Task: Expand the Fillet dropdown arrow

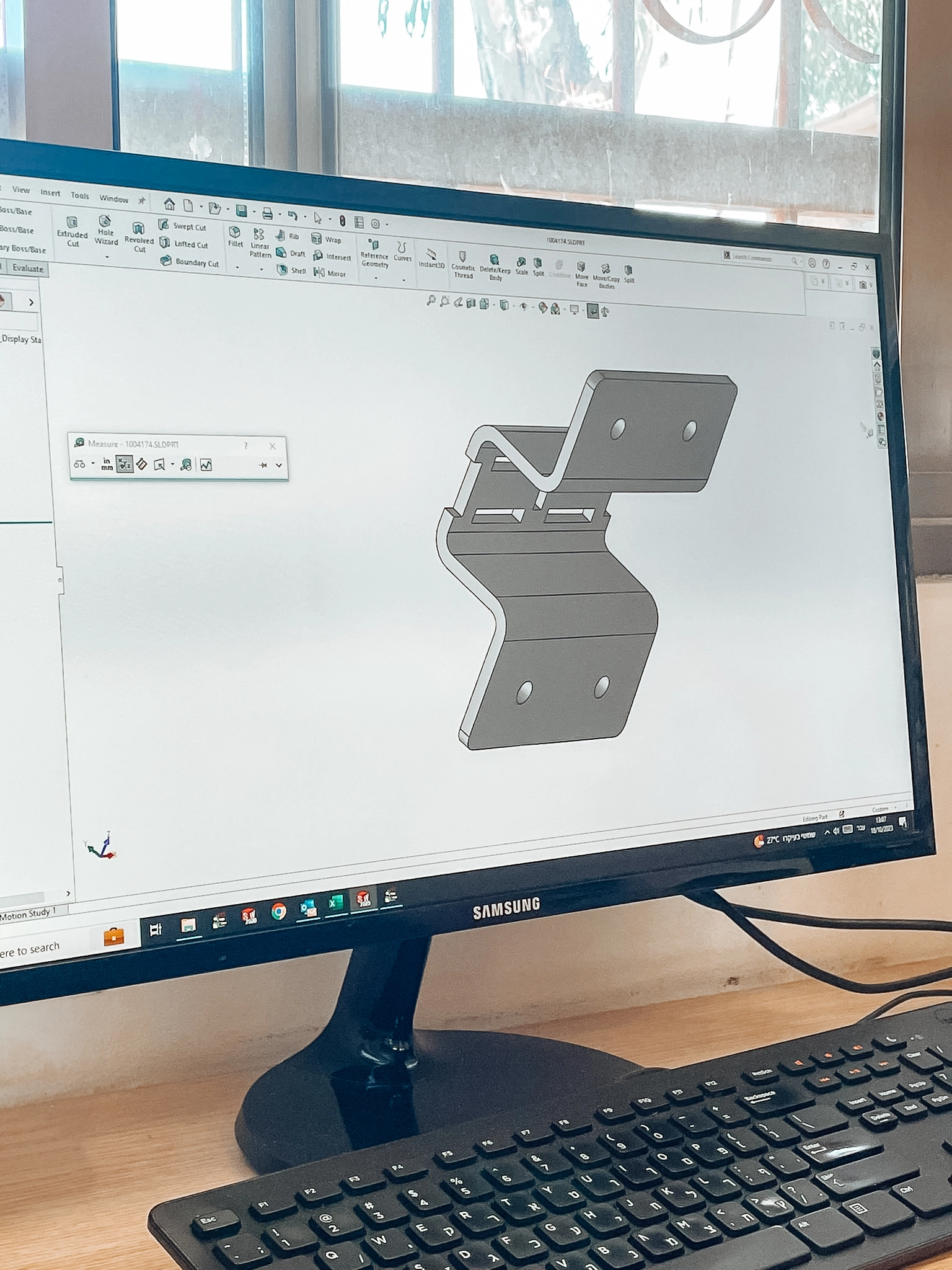Action: 237,268
